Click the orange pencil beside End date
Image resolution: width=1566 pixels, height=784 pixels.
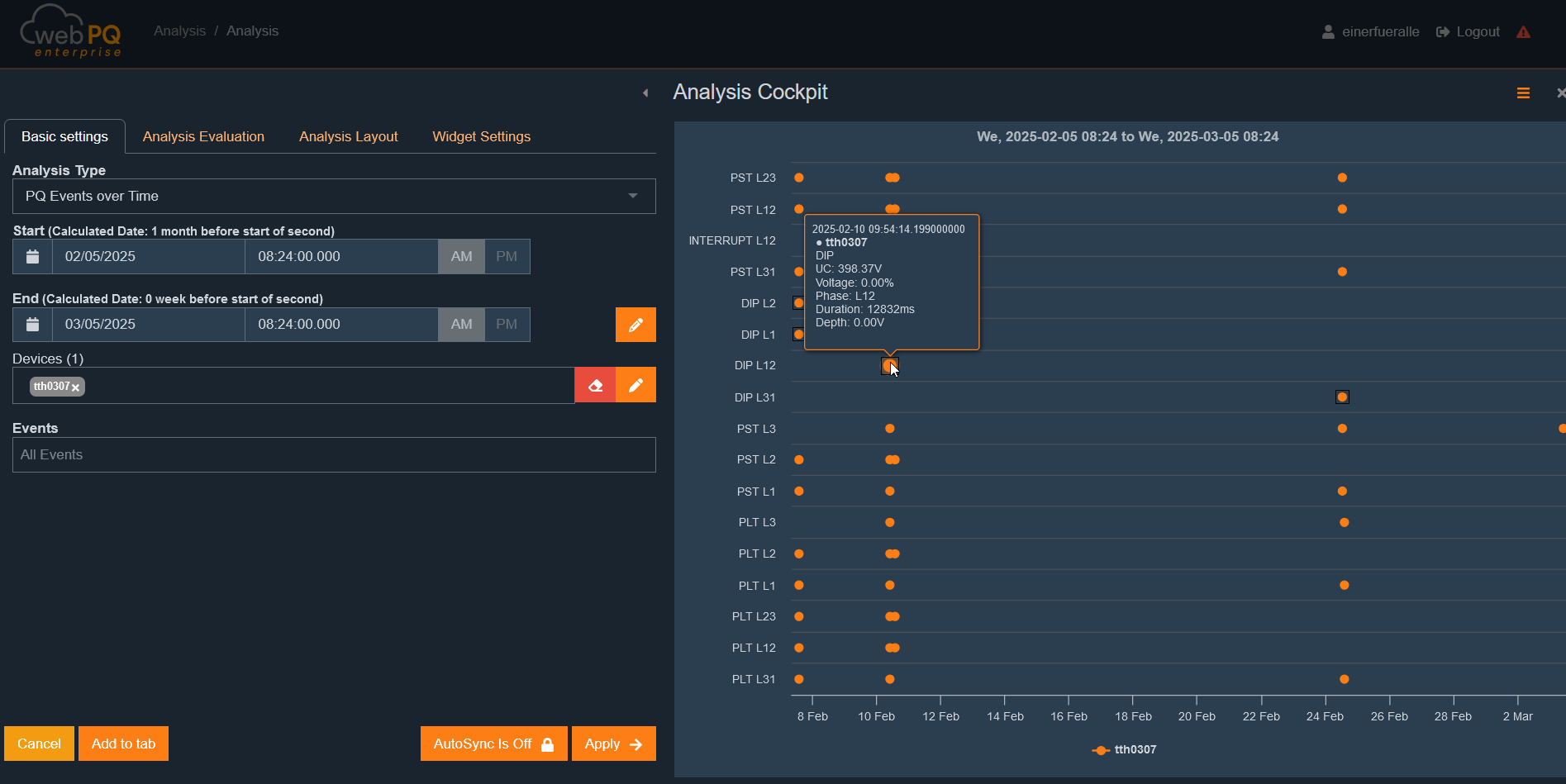coord(635,325)
